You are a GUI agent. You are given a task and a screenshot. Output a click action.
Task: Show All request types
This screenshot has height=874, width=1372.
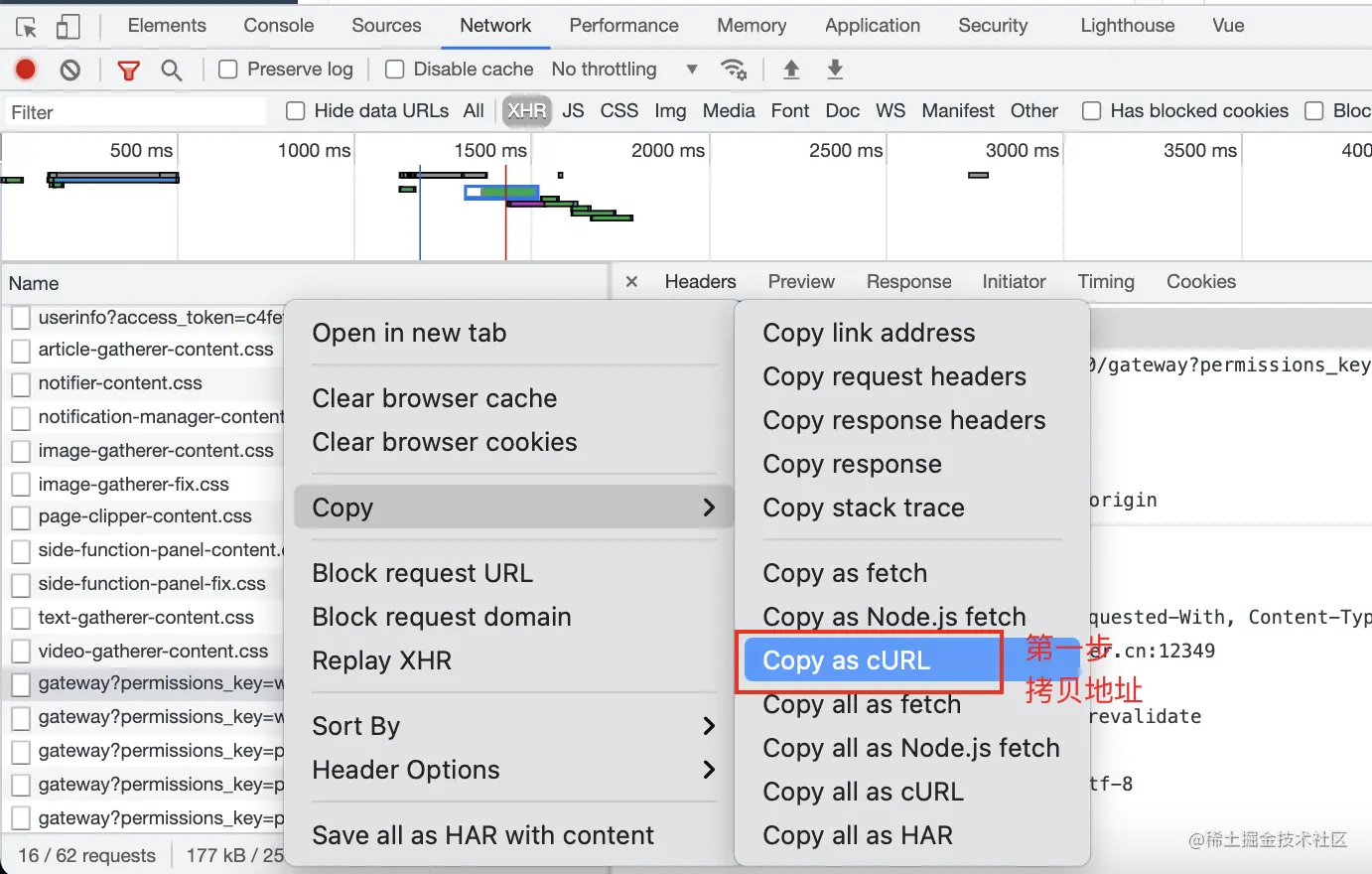(474, 111)
